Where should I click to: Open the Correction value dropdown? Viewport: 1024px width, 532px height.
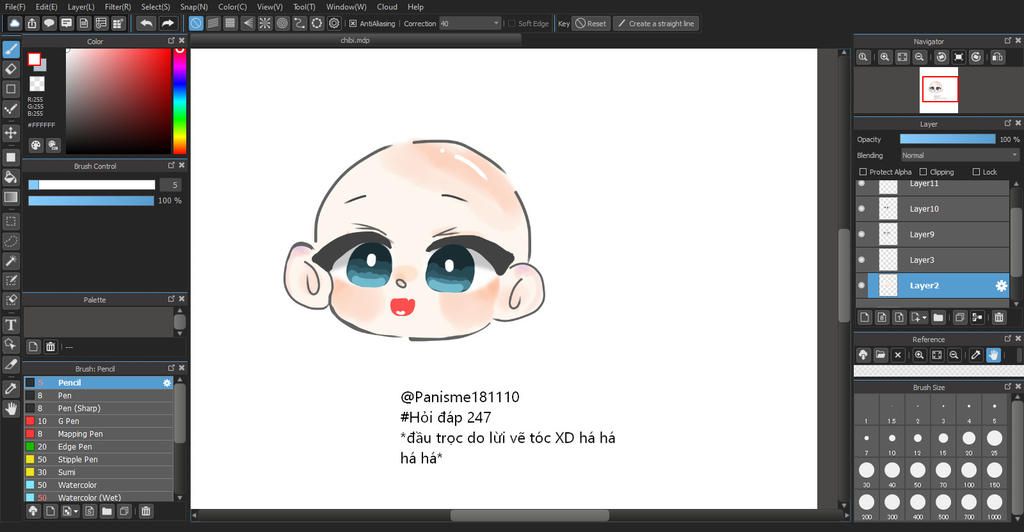(470, 23)
